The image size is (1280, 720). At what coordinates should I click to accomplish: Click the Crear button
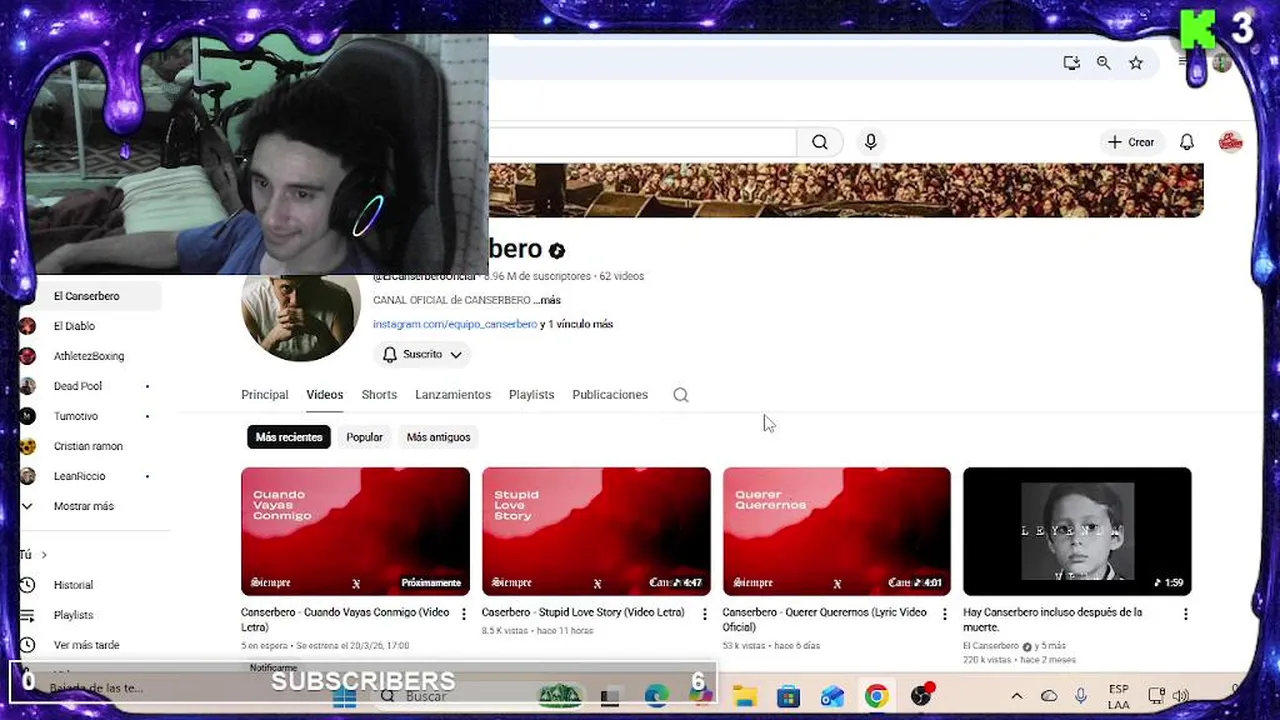(x=1131, y=142)
